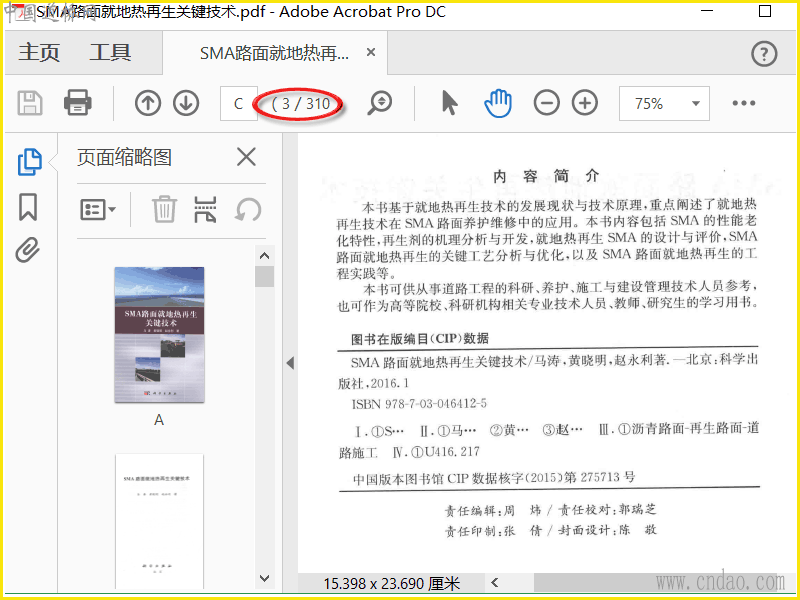Activate the Hand pan tool
The height and width of the screenshot is (600, 800).
(x=498, y=103)
